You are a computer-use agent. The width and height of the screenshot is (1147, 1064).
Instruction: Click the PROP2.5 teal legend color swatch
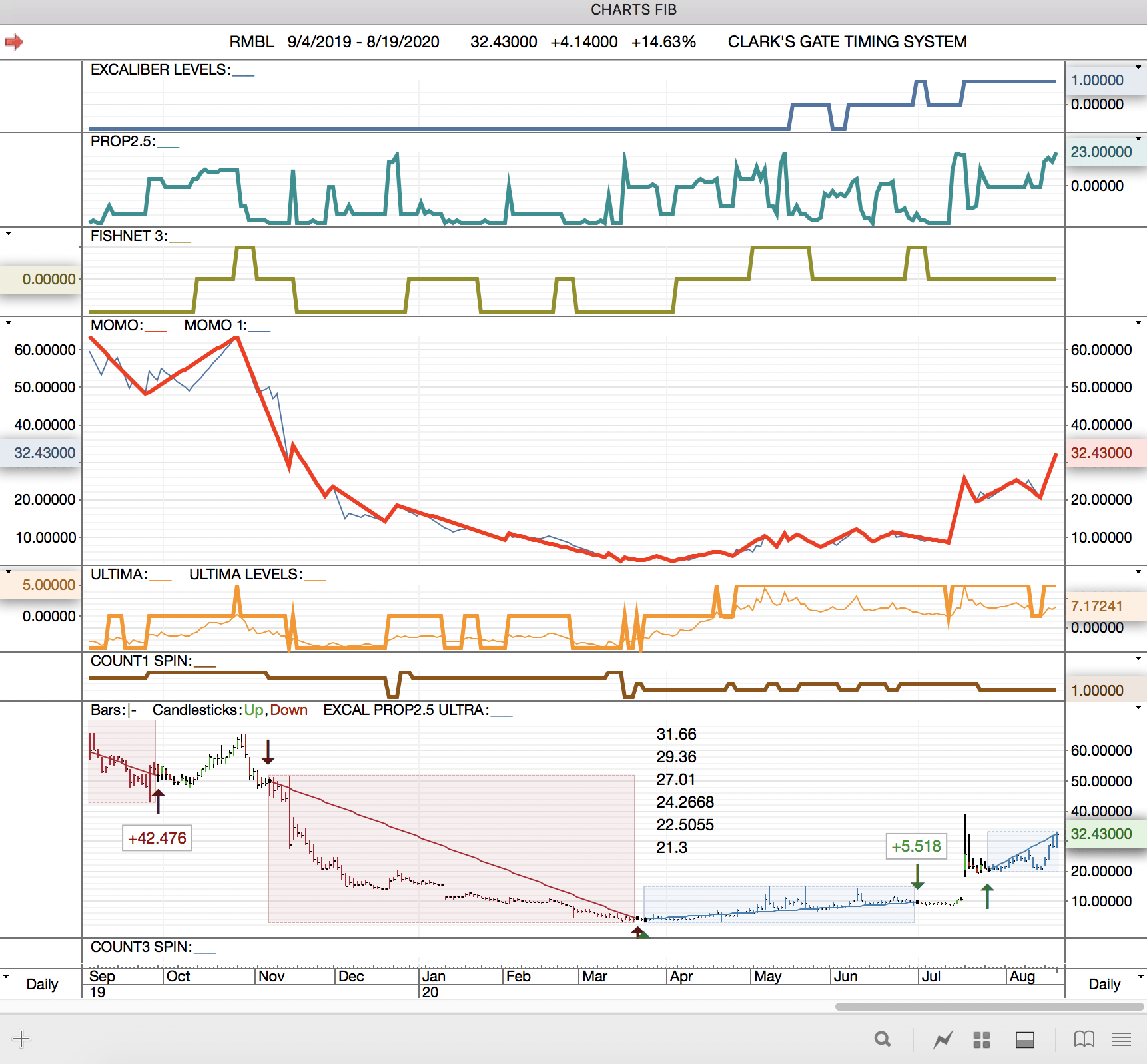coord(168,146)
